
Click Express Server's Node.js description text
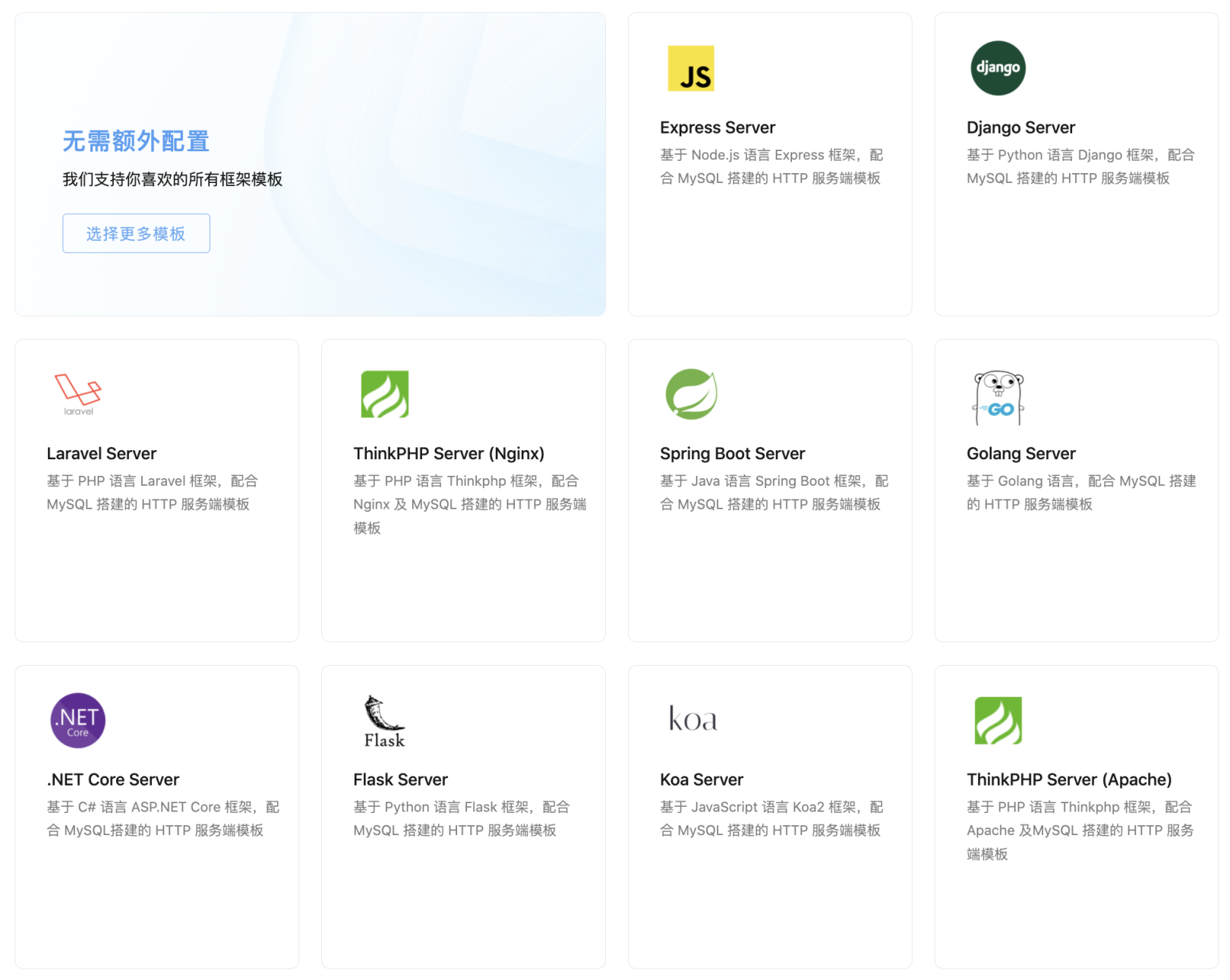[x=771, y=166]
